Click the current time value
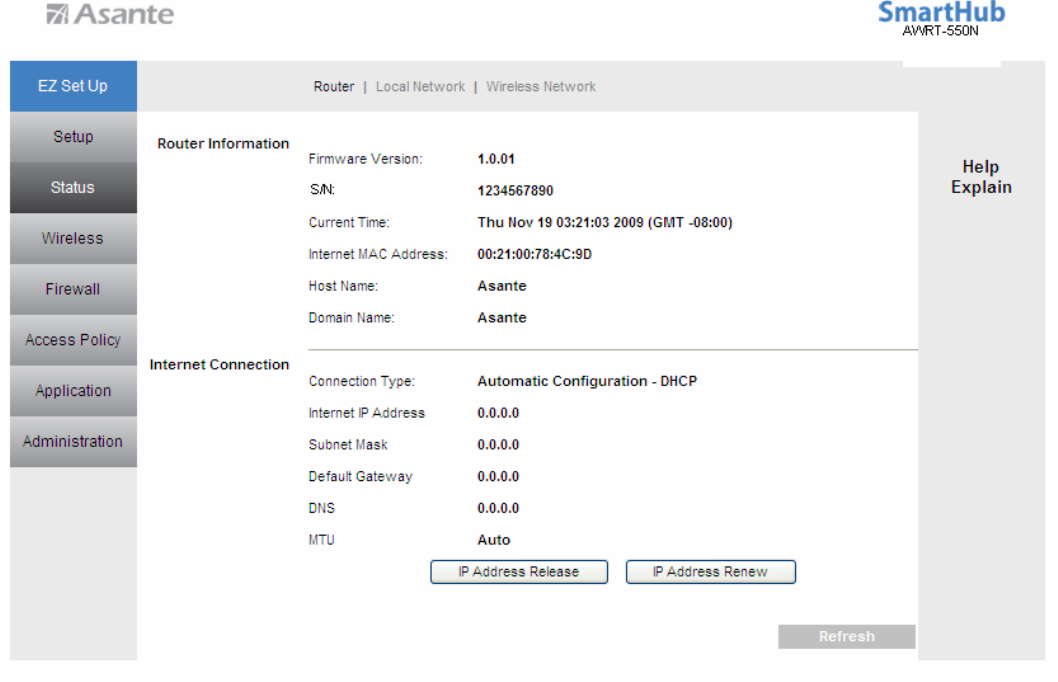This screenshot has width=1058, height=682. (x=605, y=223)
